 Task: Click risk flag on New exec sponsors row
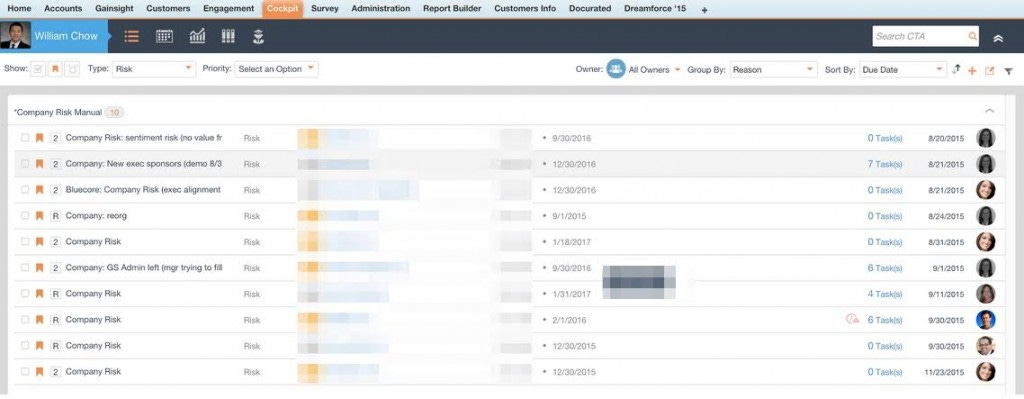[39, 164]
